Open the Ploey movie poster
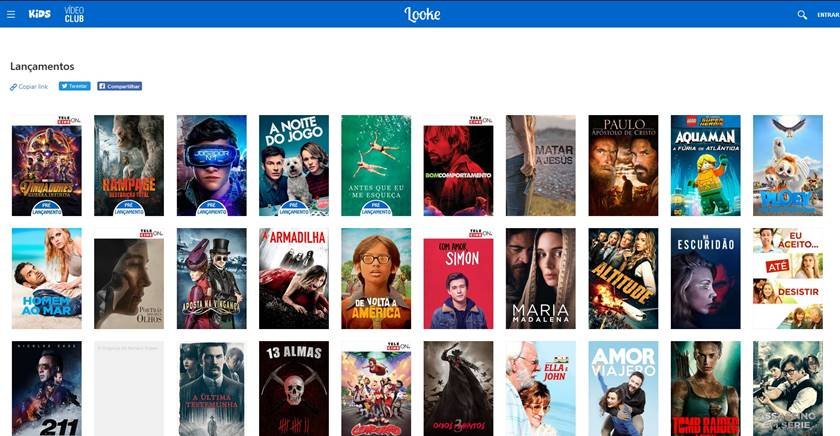840x436 pixels. pos(788,166)
